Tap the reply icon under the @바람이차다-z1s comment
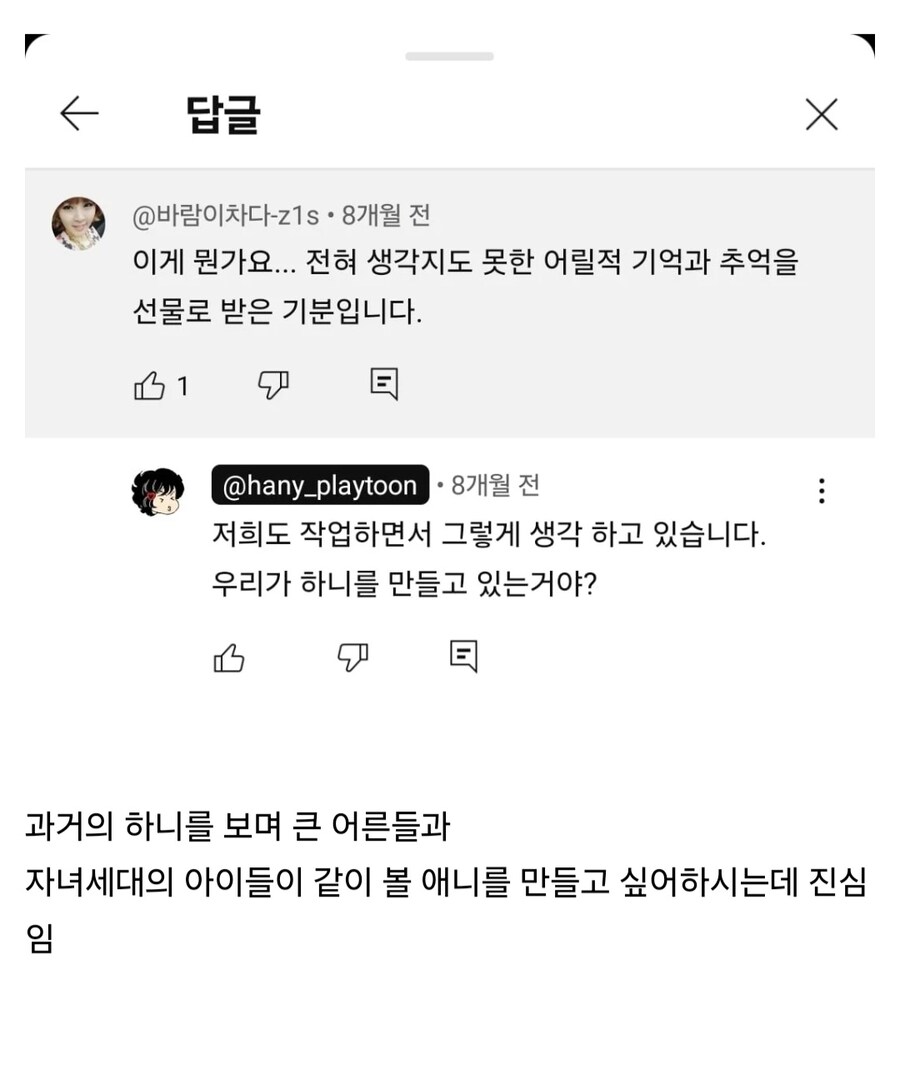Image resolution: width=900 pixels, height=1079 pixels. click(384, 384)
